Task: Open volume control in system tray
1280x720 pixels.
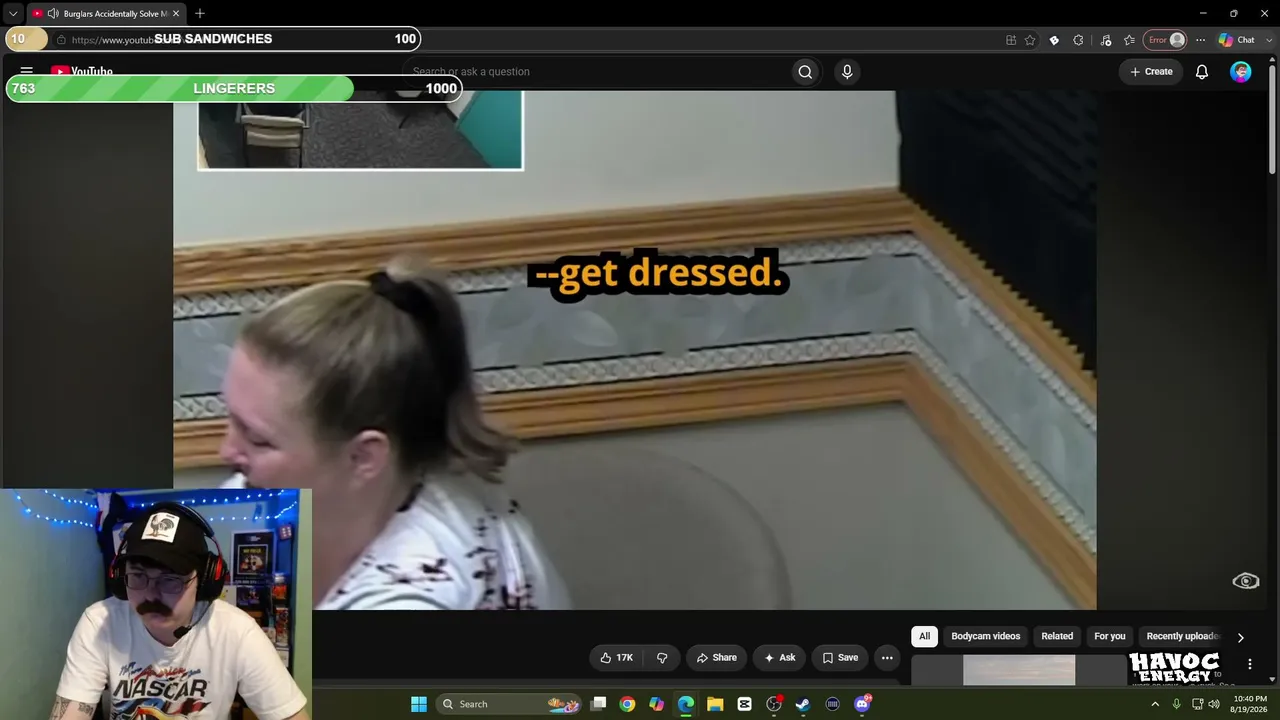Action: [x=1213, y=704]
